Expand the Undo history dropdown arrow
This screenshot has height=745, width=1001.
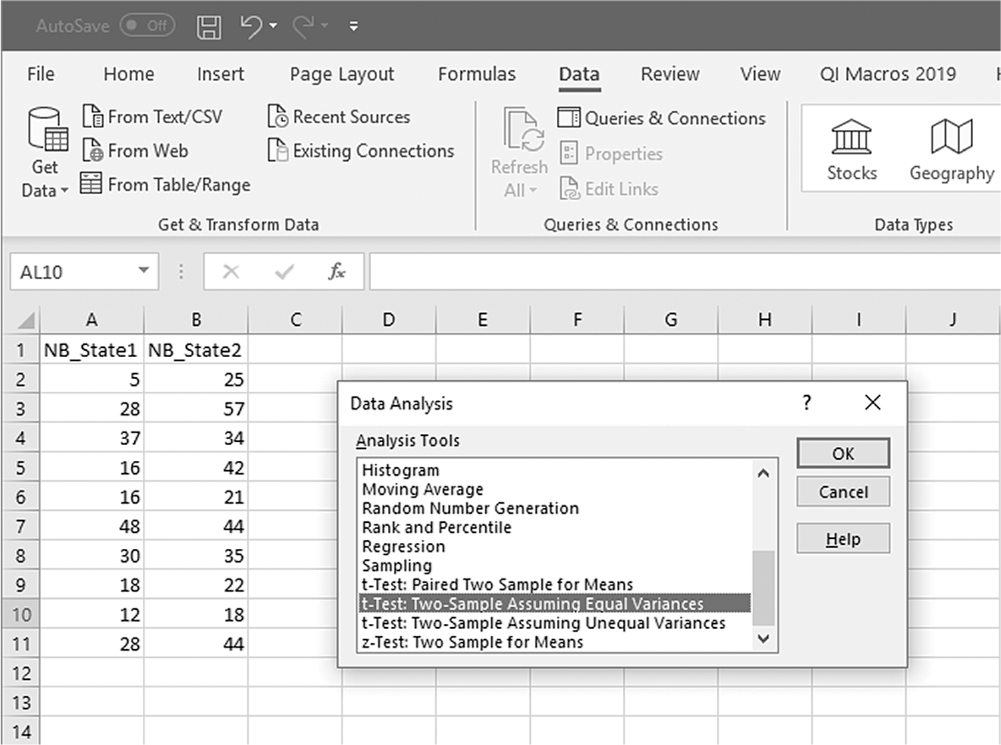click(273, 26)
